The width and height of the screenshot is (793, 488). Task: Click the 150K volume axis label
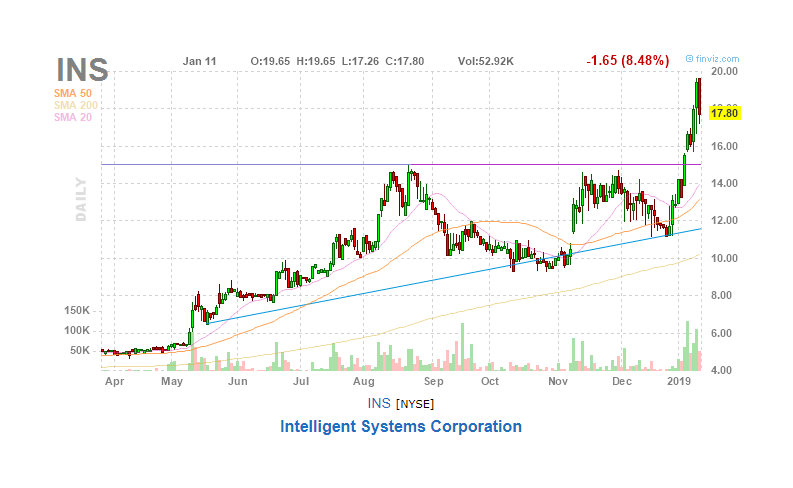coord(77,310)
